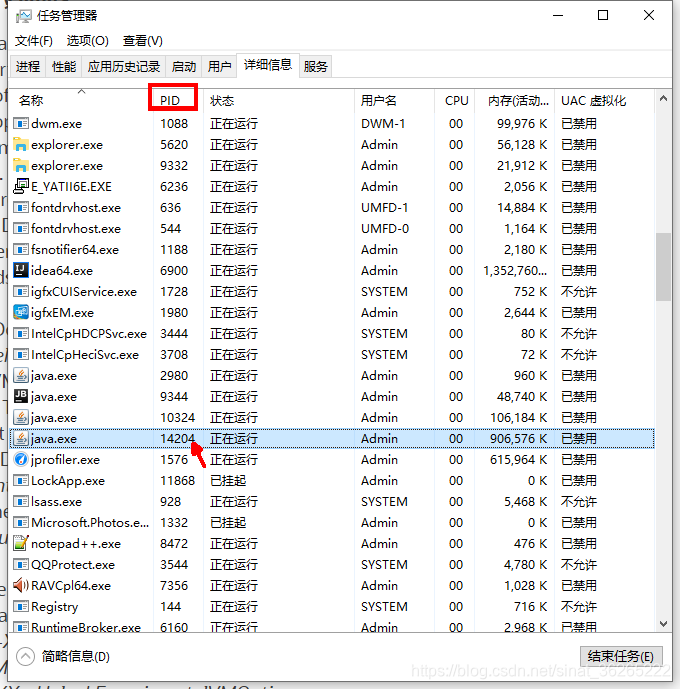
Task: Click the IntelCpHDCPSvc.exe icon
Action: (21, 334)
